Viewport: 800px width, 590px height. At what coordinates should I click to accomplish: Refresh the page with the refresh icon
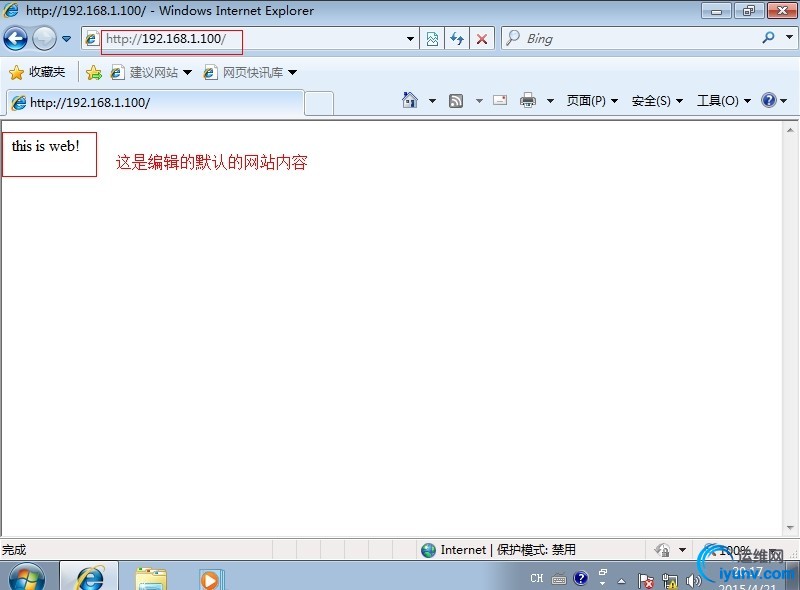point(457,39)
